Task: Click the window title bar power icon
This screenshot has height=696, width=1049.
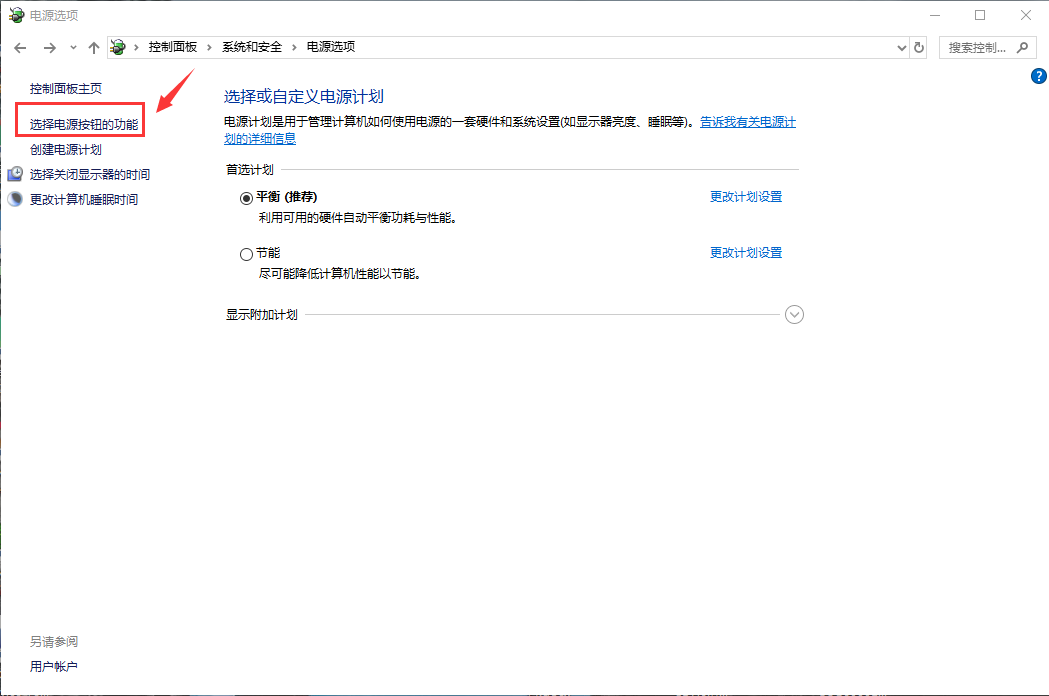Action: [17, 15]
